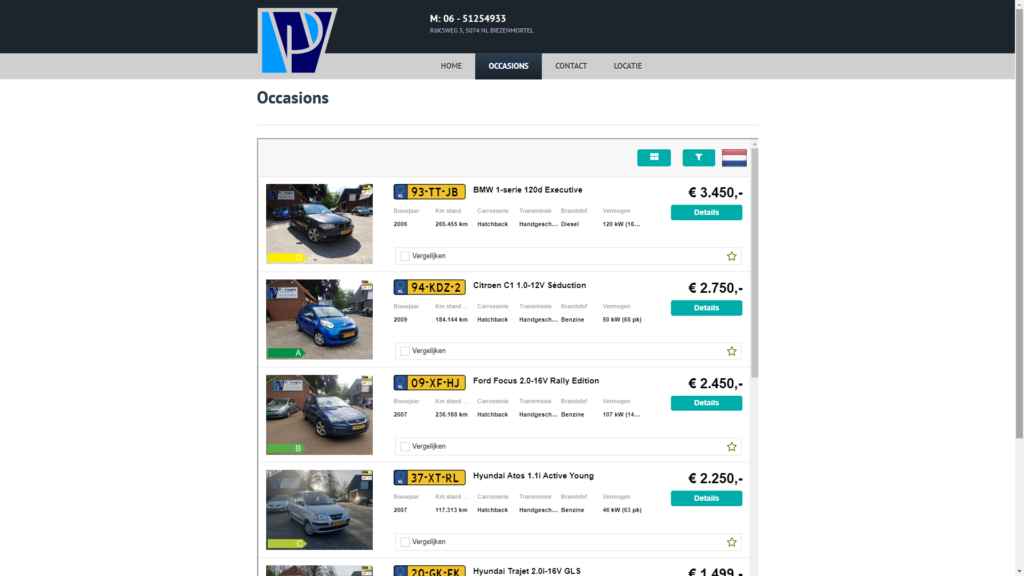Viewport: 1024px width, 576px height.
Task: Tick Vergelijken for Hyundai Atos
Action: [405, 542]
